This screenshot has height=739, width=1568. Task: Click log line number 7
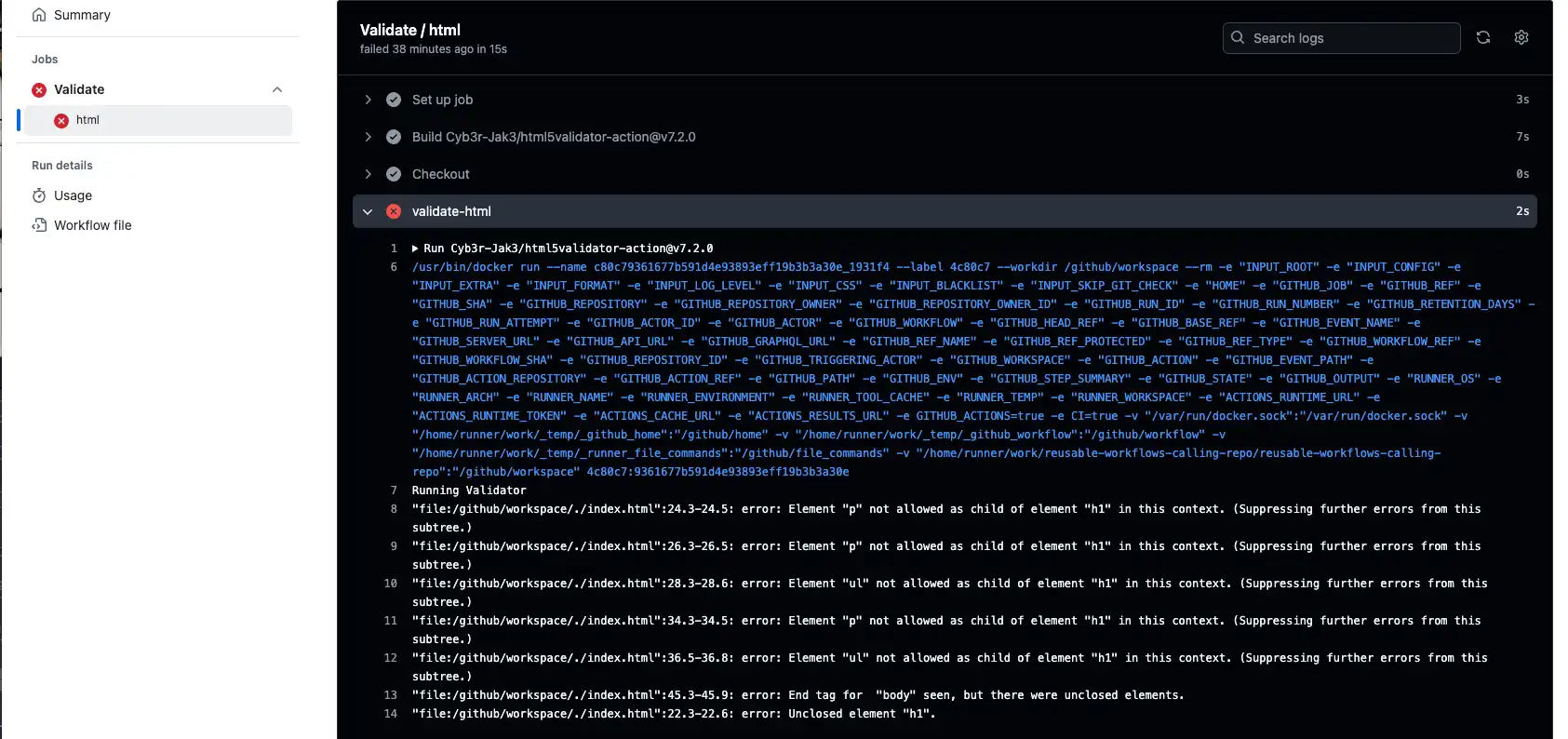point(394,490)
